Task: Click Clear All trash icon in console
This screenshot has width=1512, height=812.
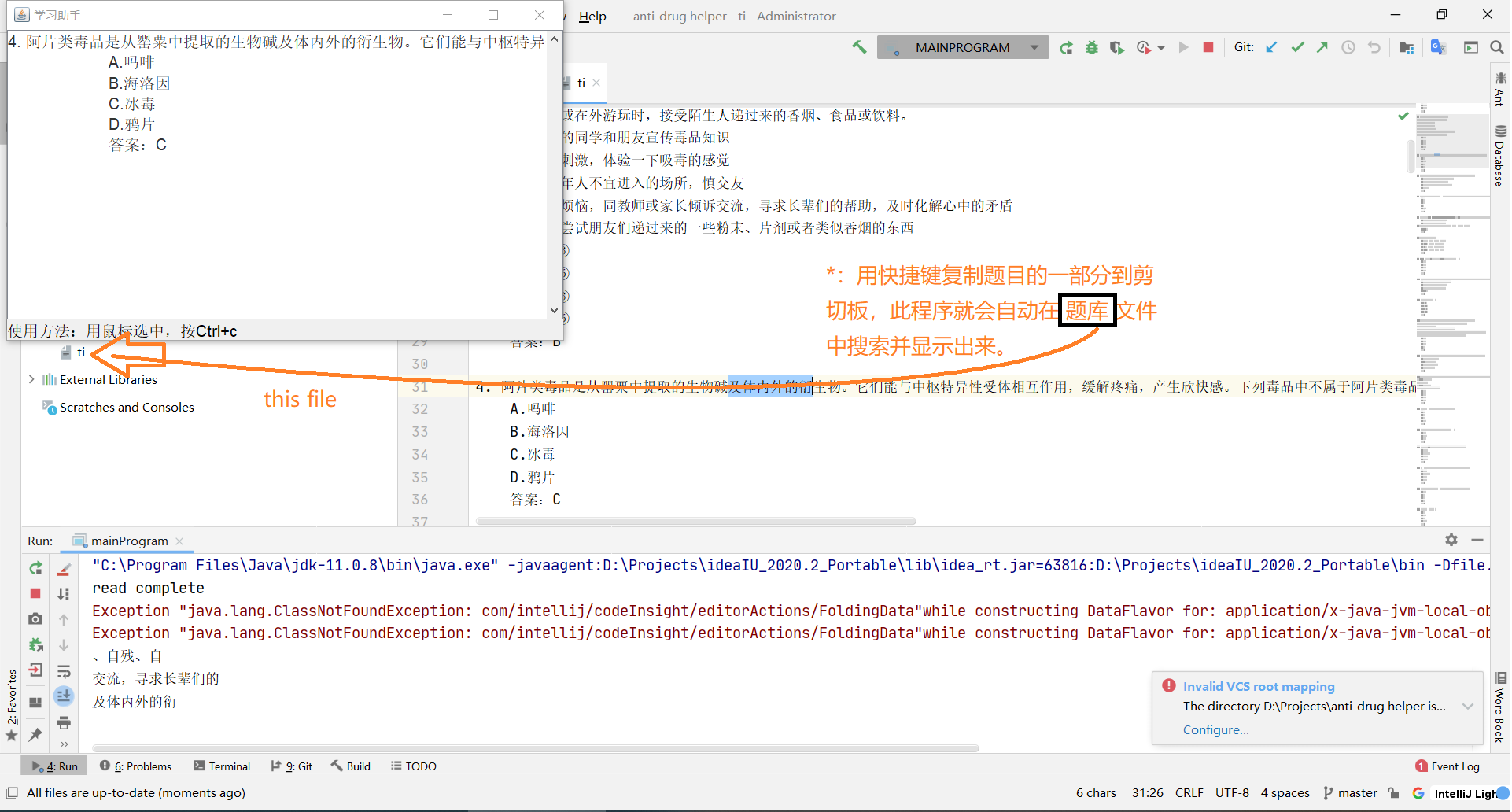Action: (x=65, y=568)
